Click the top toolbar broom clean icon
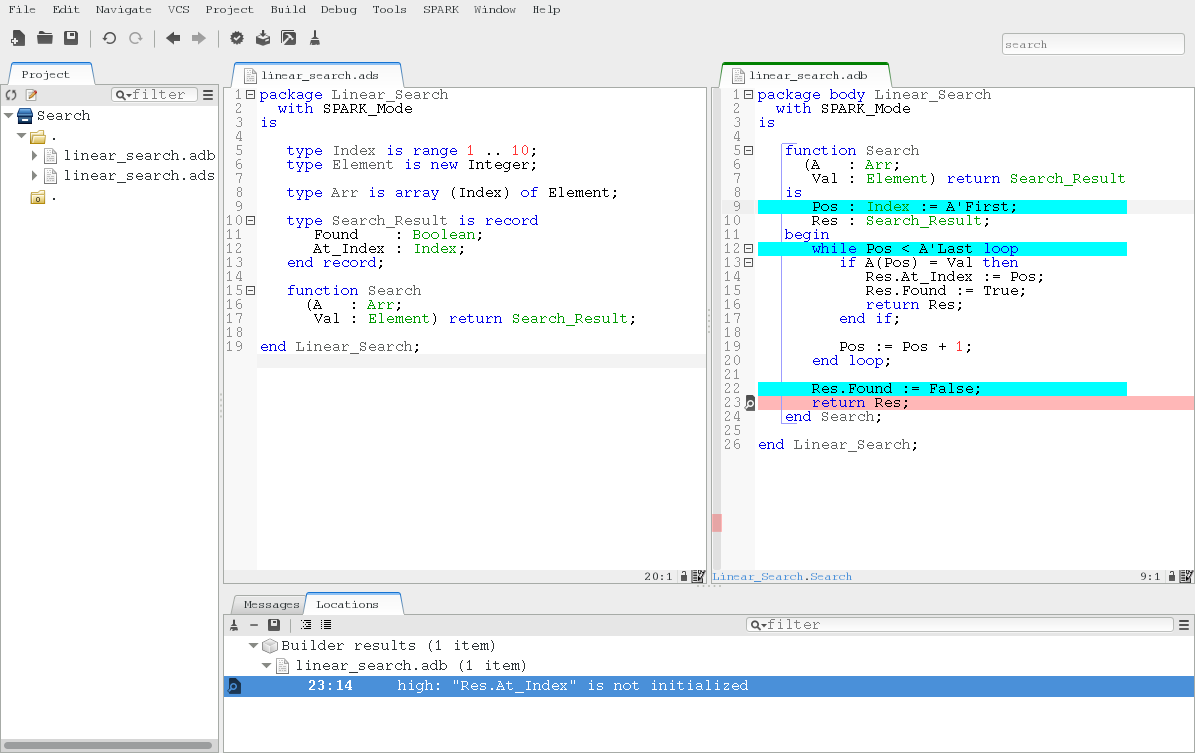The image size is (1195, 753). click(315, 38)
